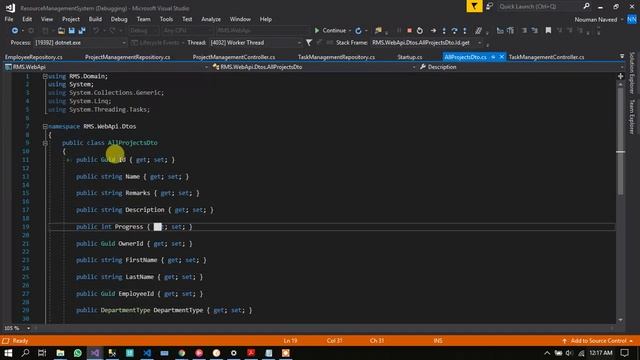640x360 pixels.
Task: Click the Show Next Statement arrow
Action: coord(433,31)
